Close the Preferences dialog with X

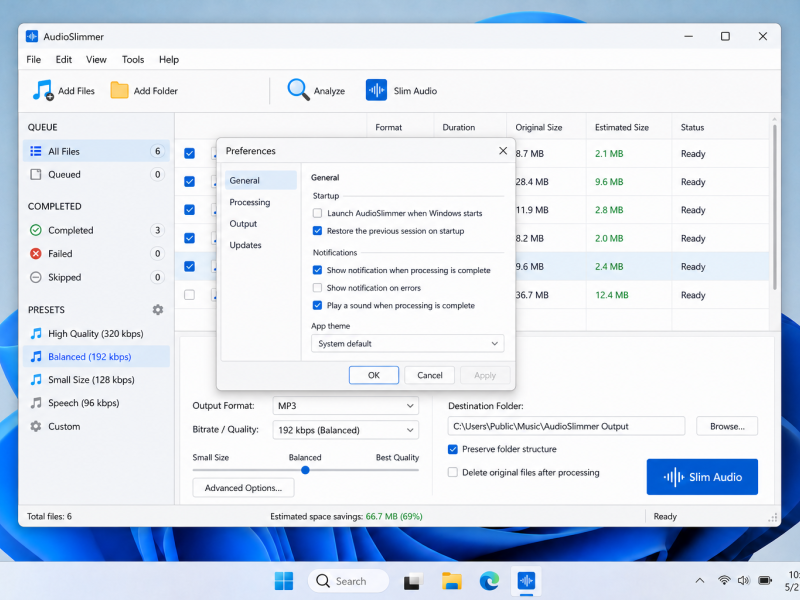(x=503, y=151)
